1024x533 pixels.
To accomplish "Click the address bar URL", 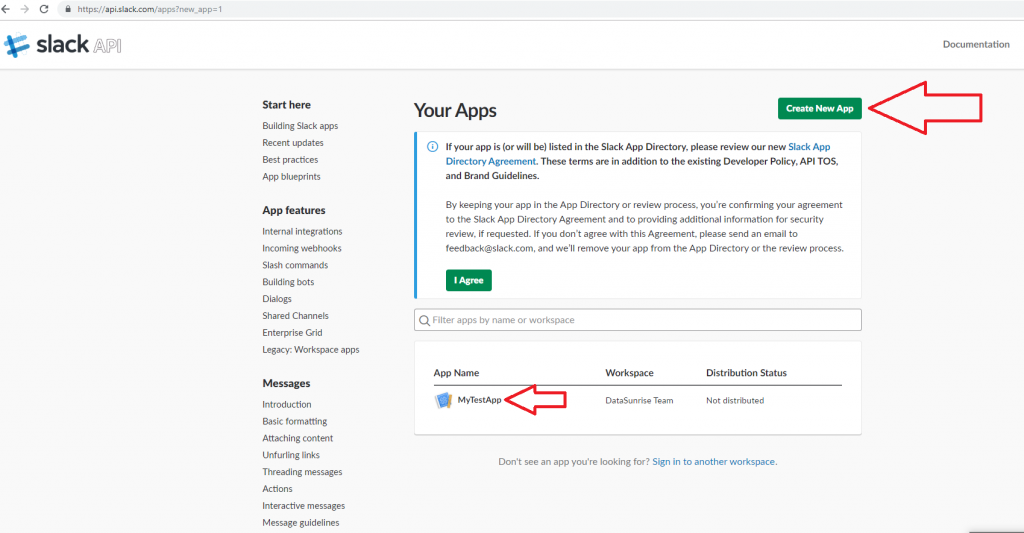I will [x=150, y=9].
